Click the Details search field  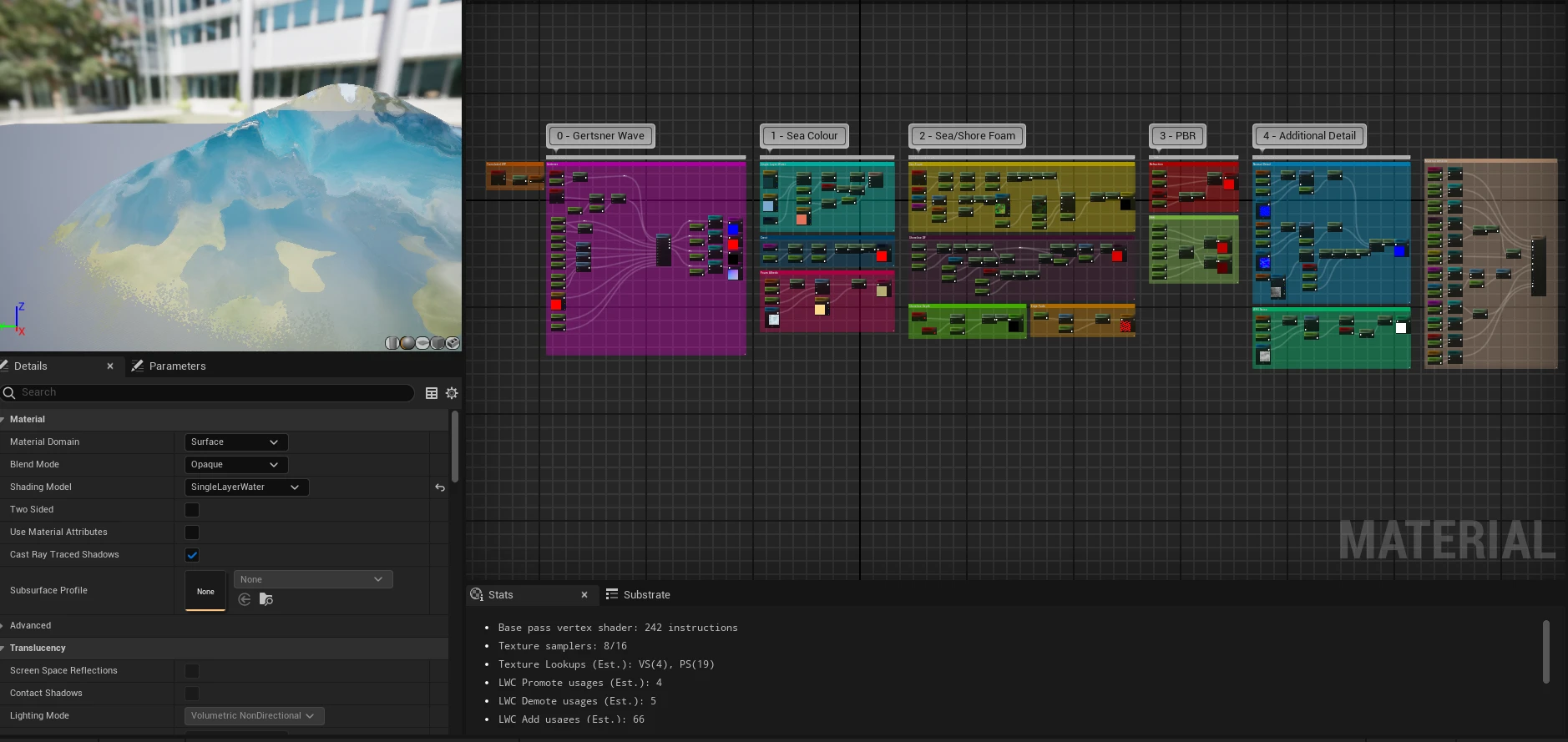[x=207, y=393]
